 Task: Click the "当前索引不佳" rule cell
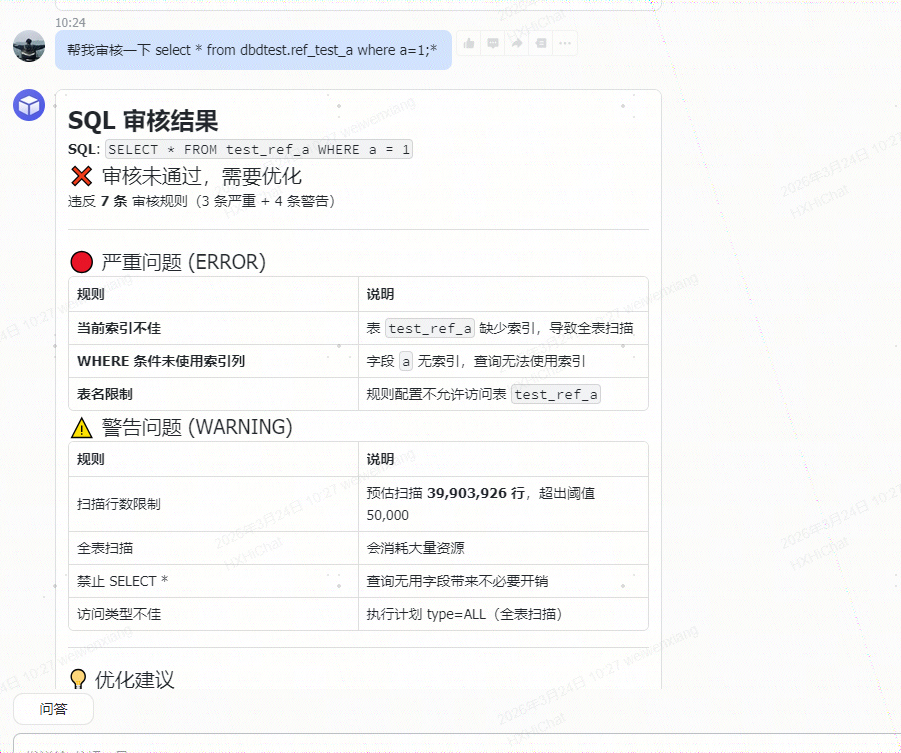coord(213,328)
